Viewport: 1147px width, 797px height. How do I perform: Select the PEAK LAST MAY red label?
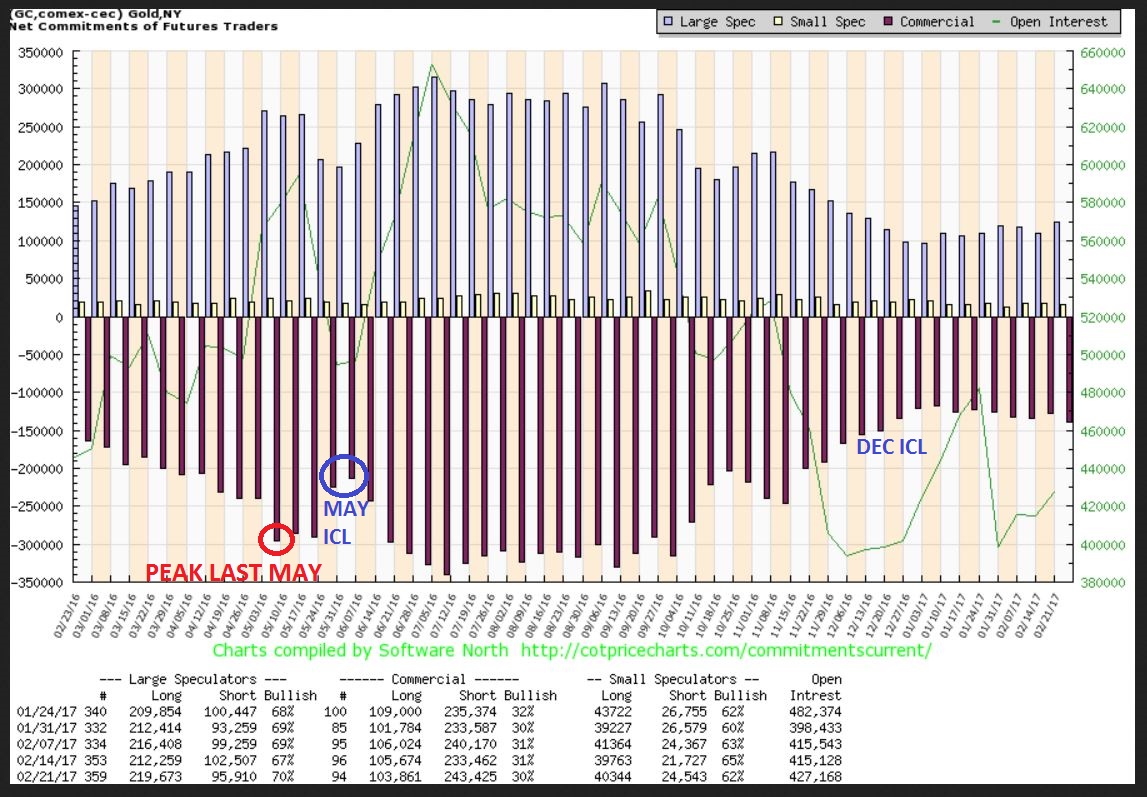pyautogui.click(x=234, y=573)
